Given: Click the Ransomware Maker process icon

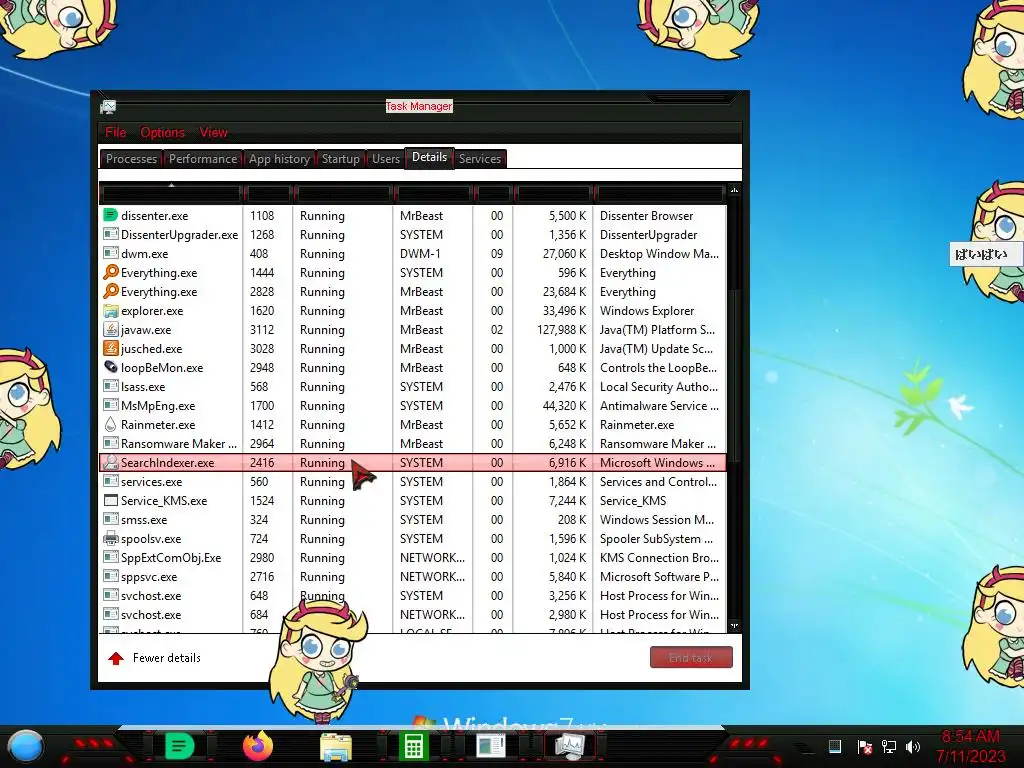Looking at the screenshot, I should click(x=111, y=443).
